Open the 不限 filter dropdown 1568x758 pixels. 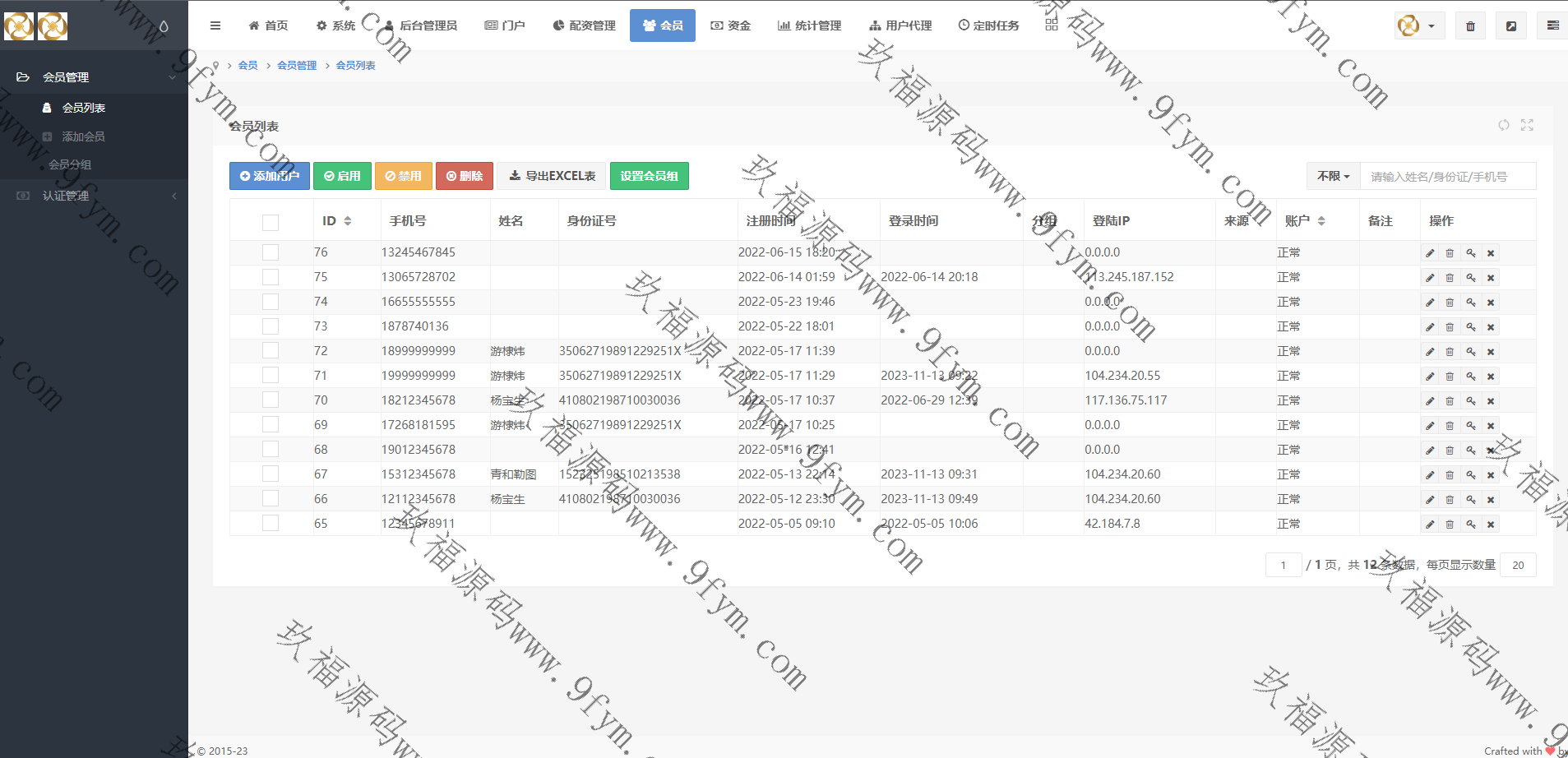(x=1333, y=176)
